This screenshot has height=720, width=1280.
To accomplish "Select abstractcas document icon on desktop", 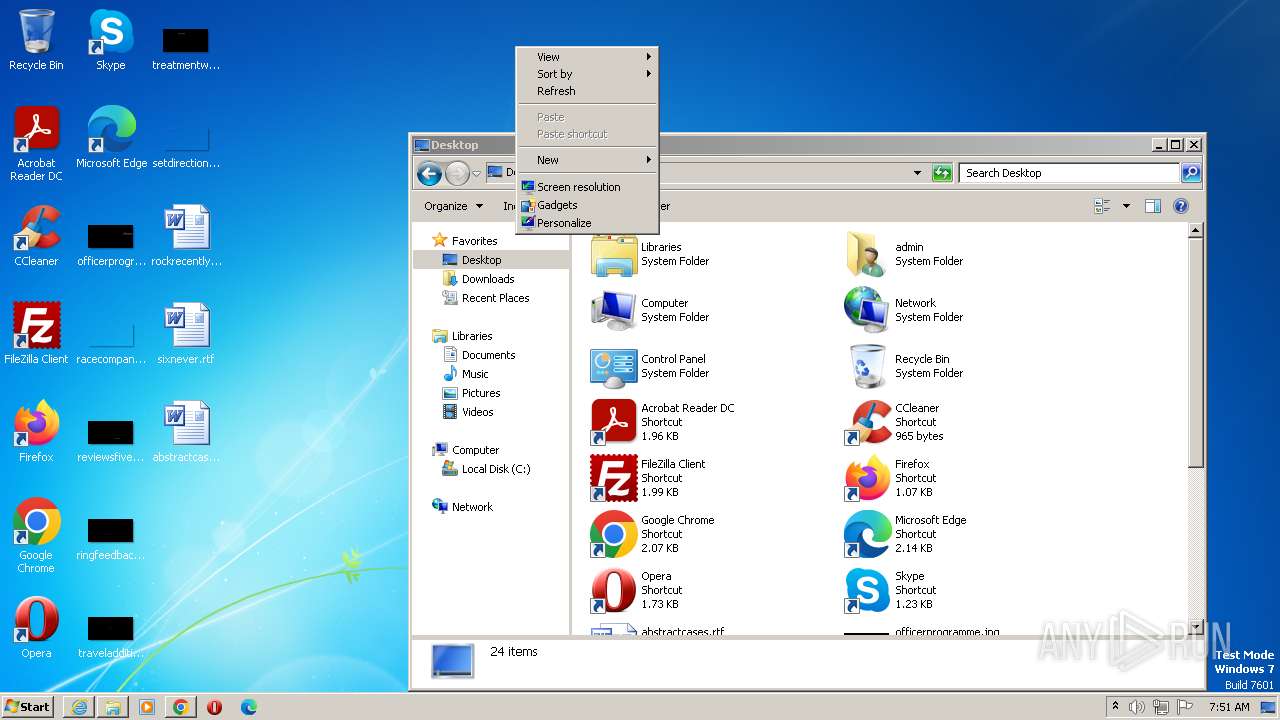I will [186, 432].
